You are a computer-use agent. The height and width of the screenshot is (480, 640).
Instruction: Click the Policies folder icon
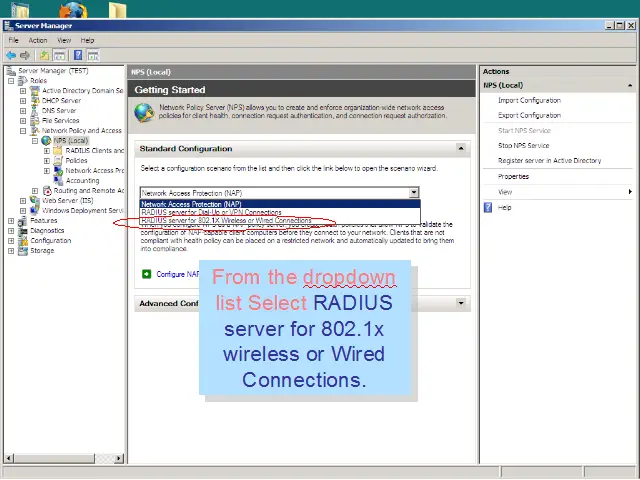pyautogui.click(x=58, y=160)
